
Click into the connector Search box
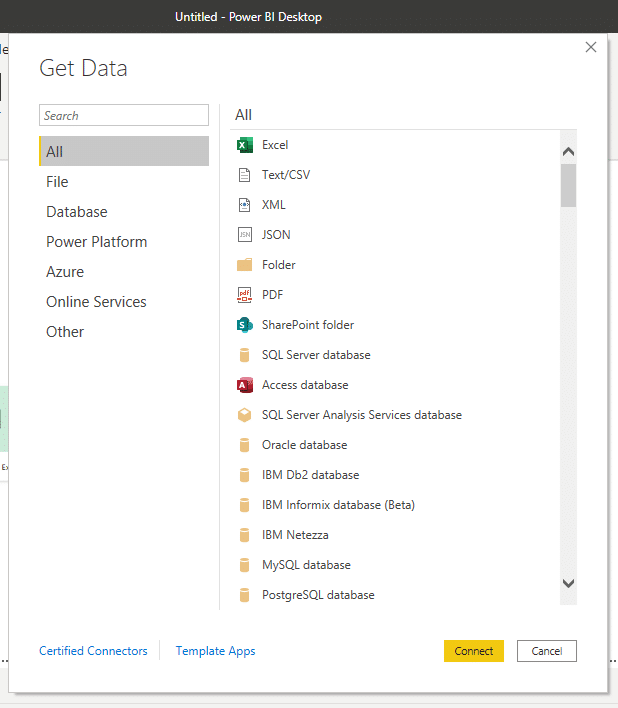[x=124, y=116]
